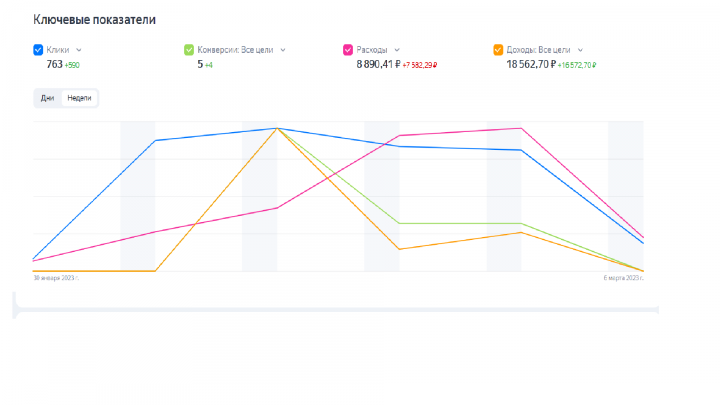Click the 30 января 2023 axis label

pos(54,278)
